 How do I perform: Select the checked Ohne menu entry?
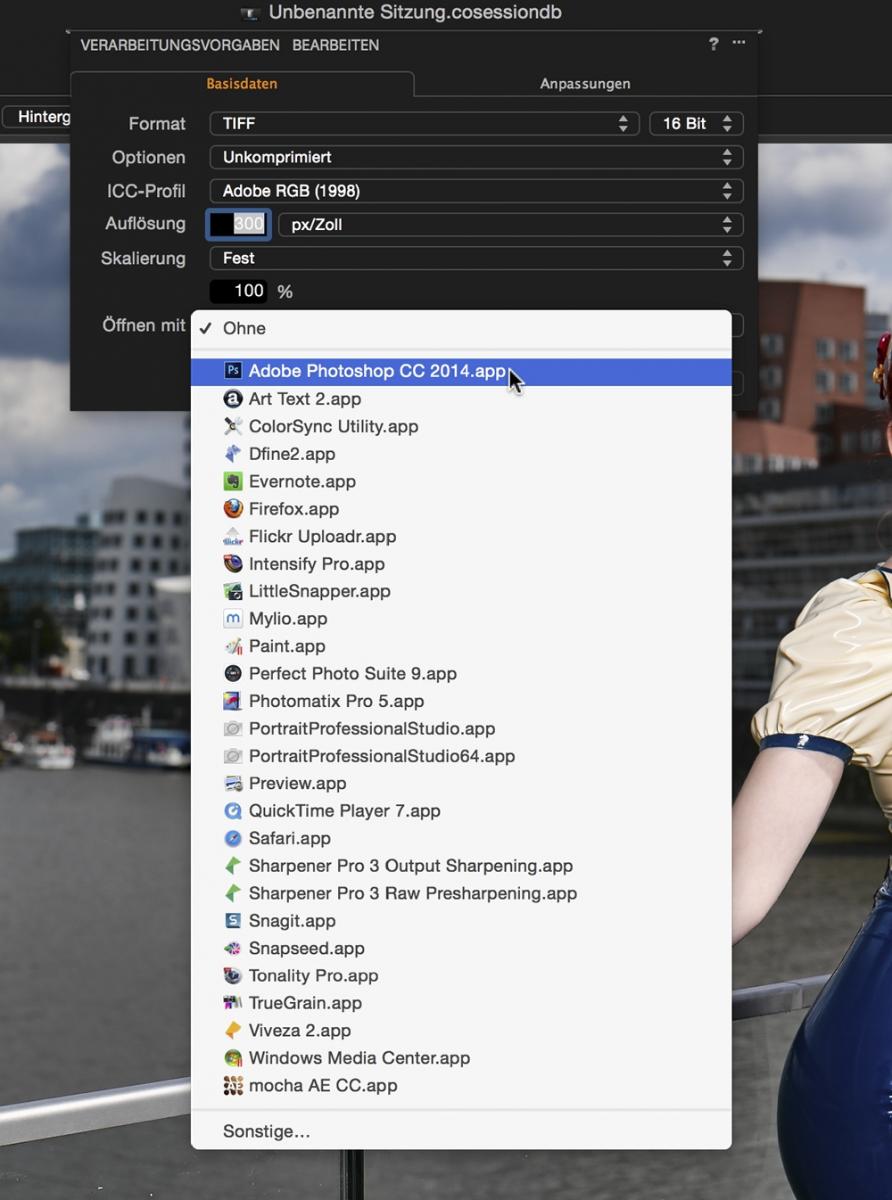pos(461,328)
